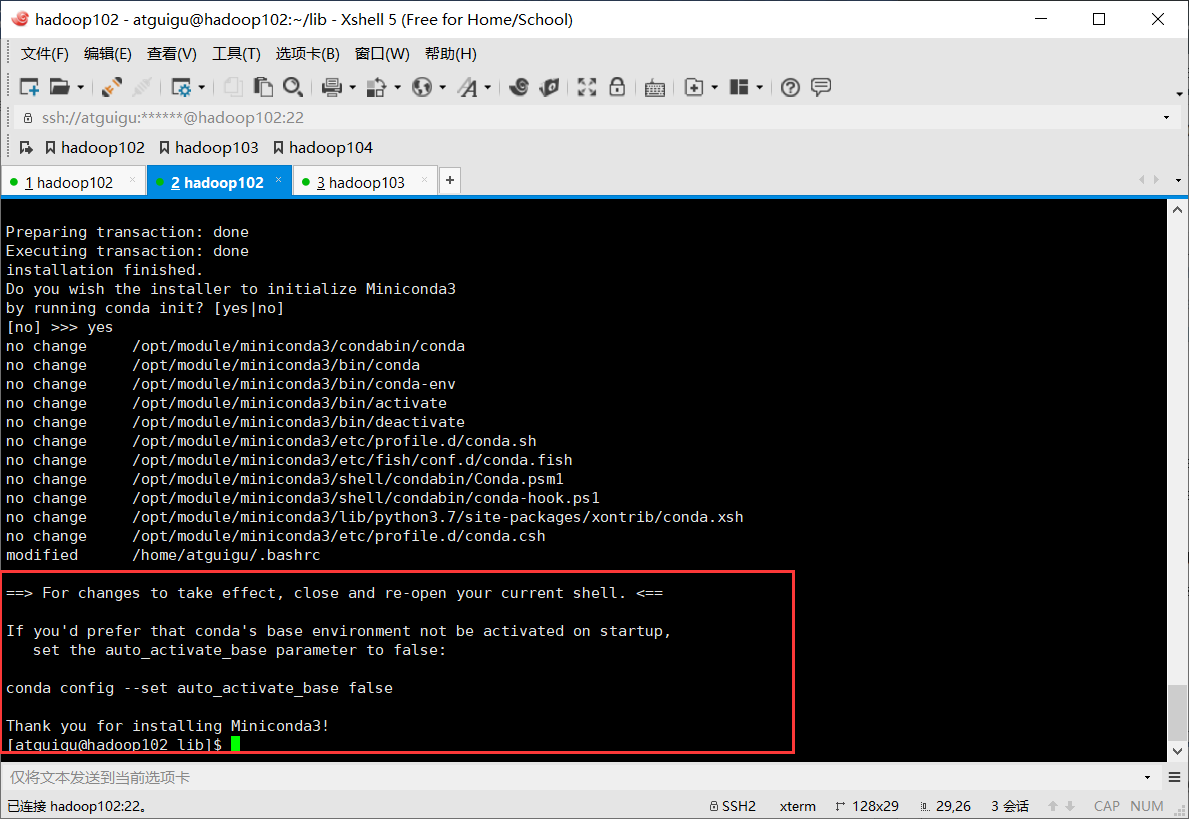This screenshot has height=819, width=1189.
Task: Click the layout arrangement icon
Action: click(x=739, y=87)
